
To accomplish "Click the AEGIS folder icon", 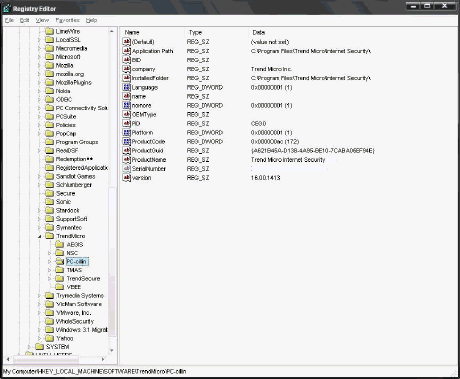I will 60,244.
